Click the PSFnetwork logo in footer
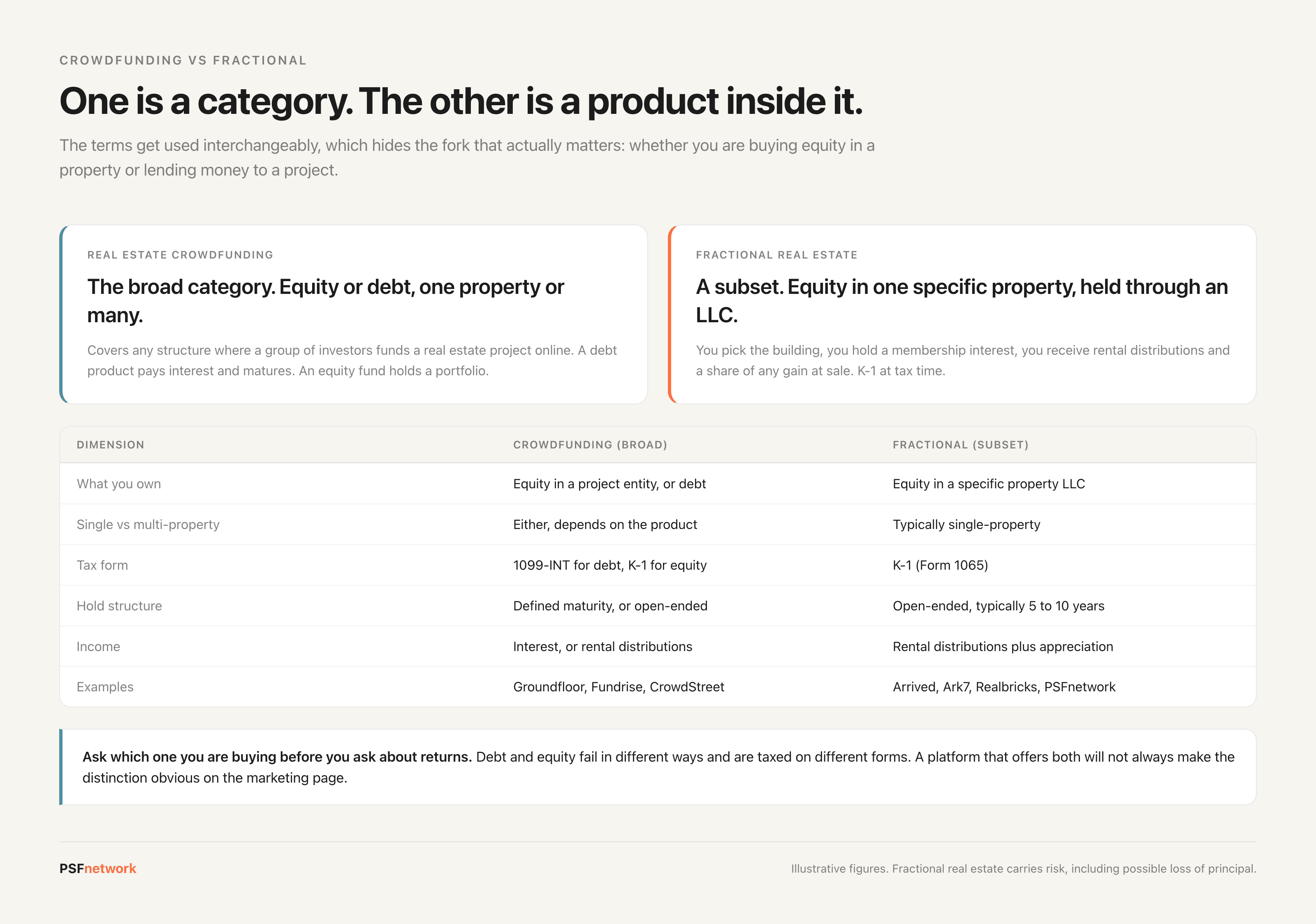The height and width of the screenshot is (924, 1316). 97,869
